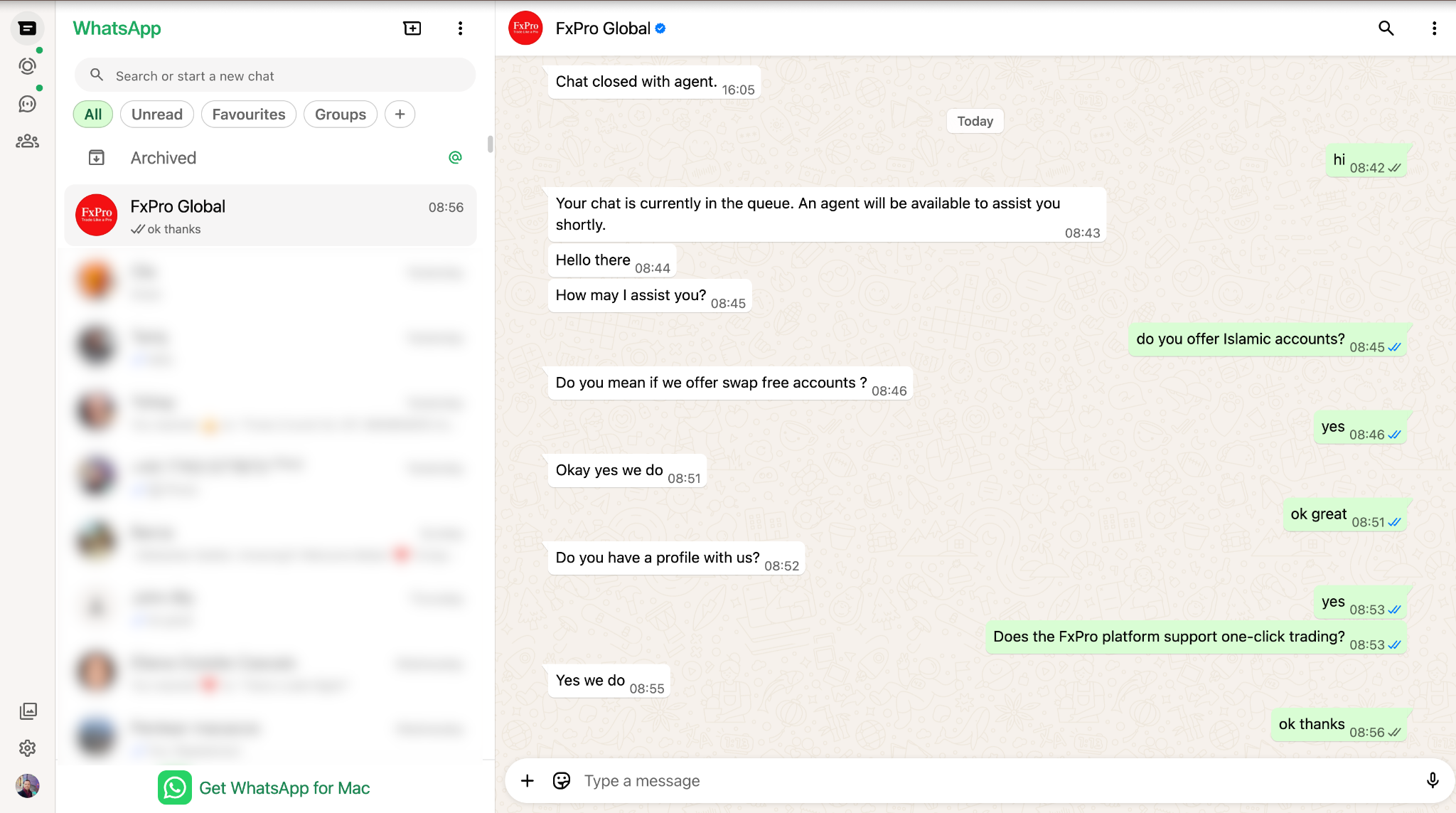This screenshot has height=813, width=1456.
Task: Click the 'hi' sent message
Action: pos(1366,160)
